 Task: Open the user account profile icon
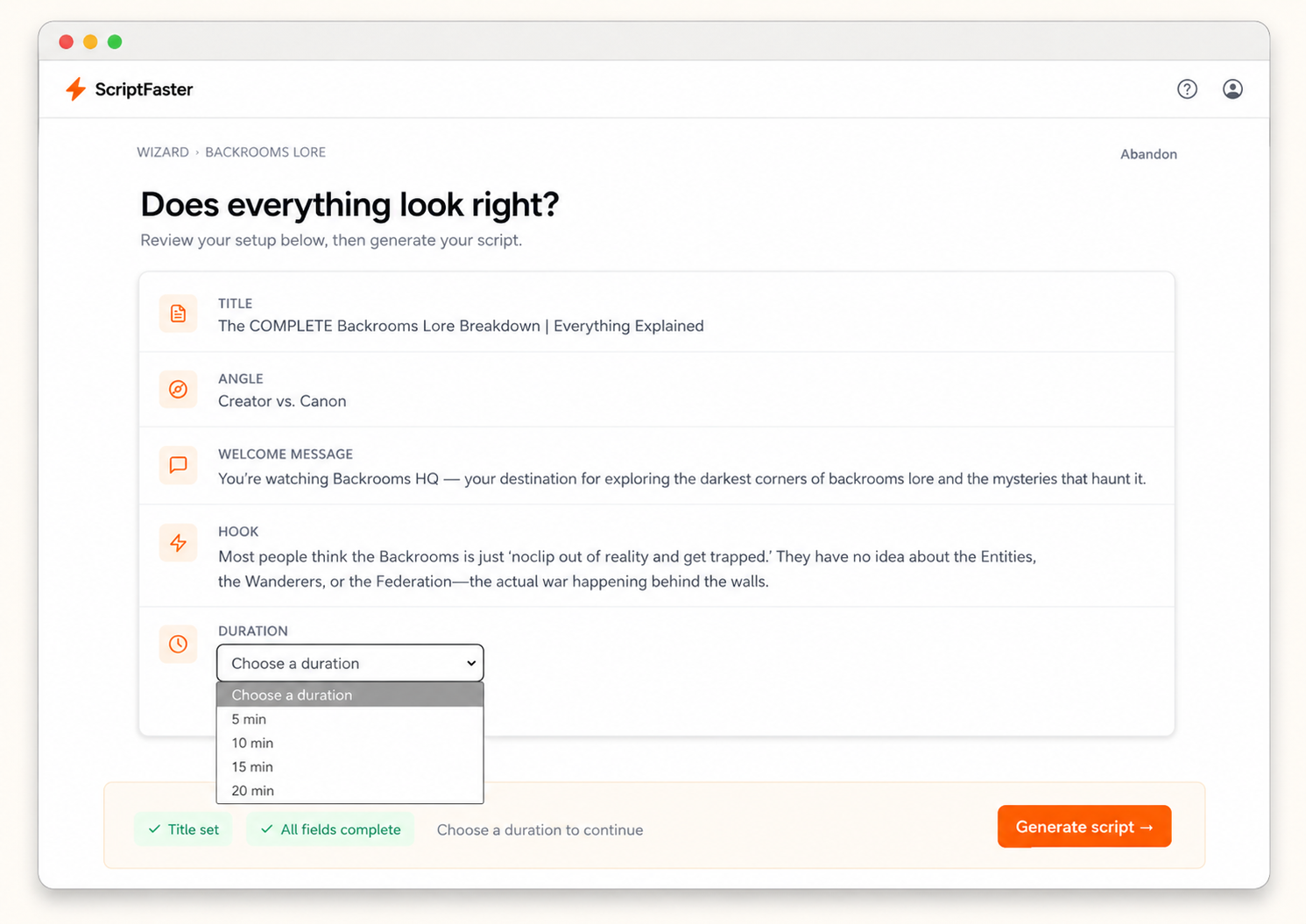tap(1232, 88)
